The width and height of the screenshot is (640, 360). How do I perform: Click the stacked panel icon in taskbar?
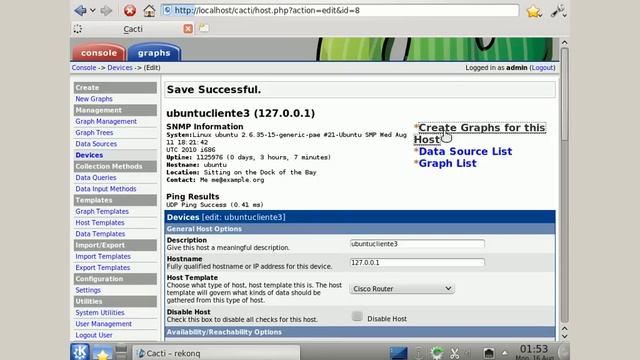point(121,352)
